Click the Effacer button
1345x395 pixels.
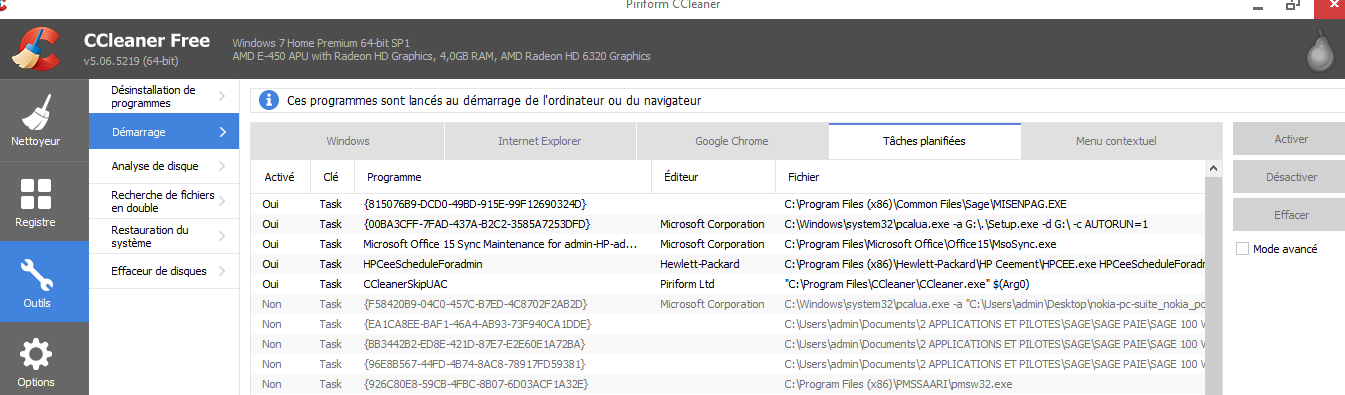(x=1290, y=215)
